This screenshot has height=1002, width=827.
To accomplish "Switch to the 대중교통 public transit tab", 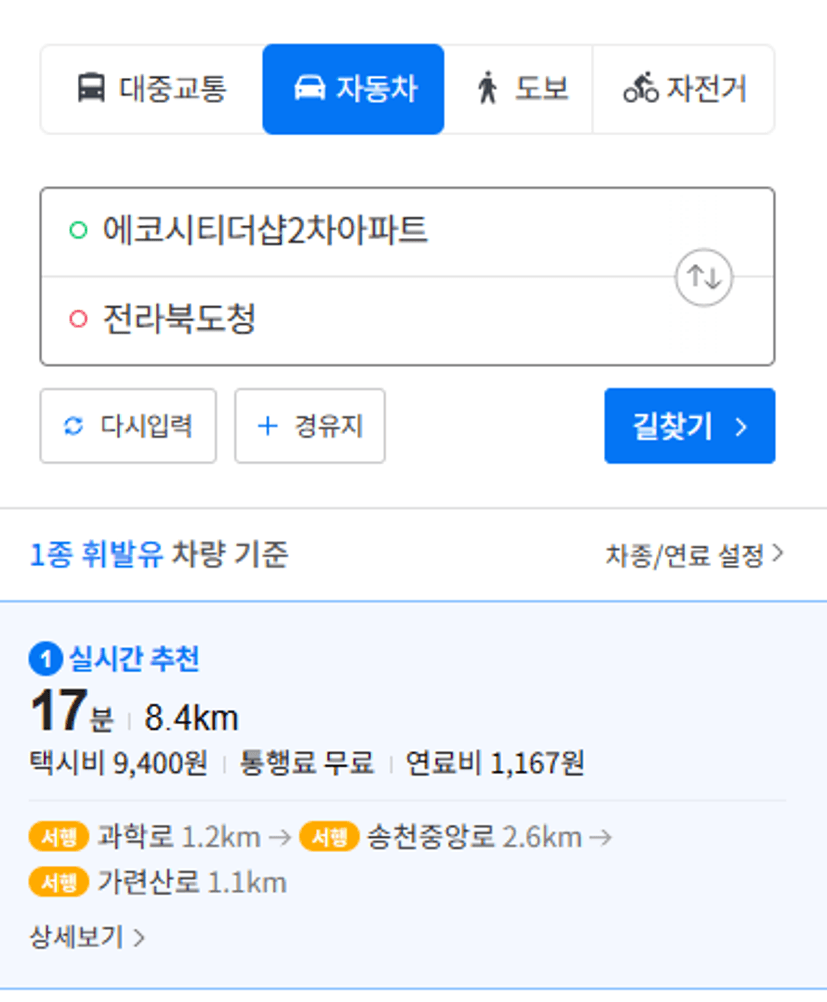I will click(151, 89).
